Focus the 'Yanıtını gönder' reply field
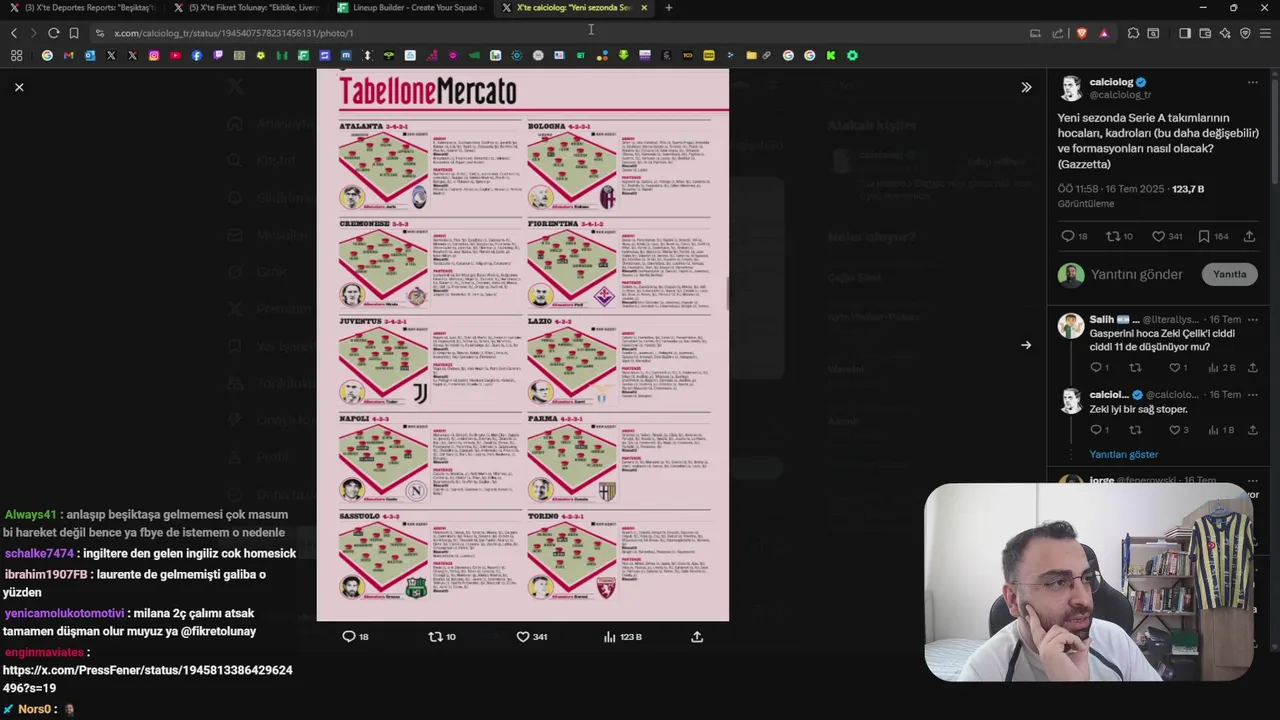 click(x=1137, y=274)
